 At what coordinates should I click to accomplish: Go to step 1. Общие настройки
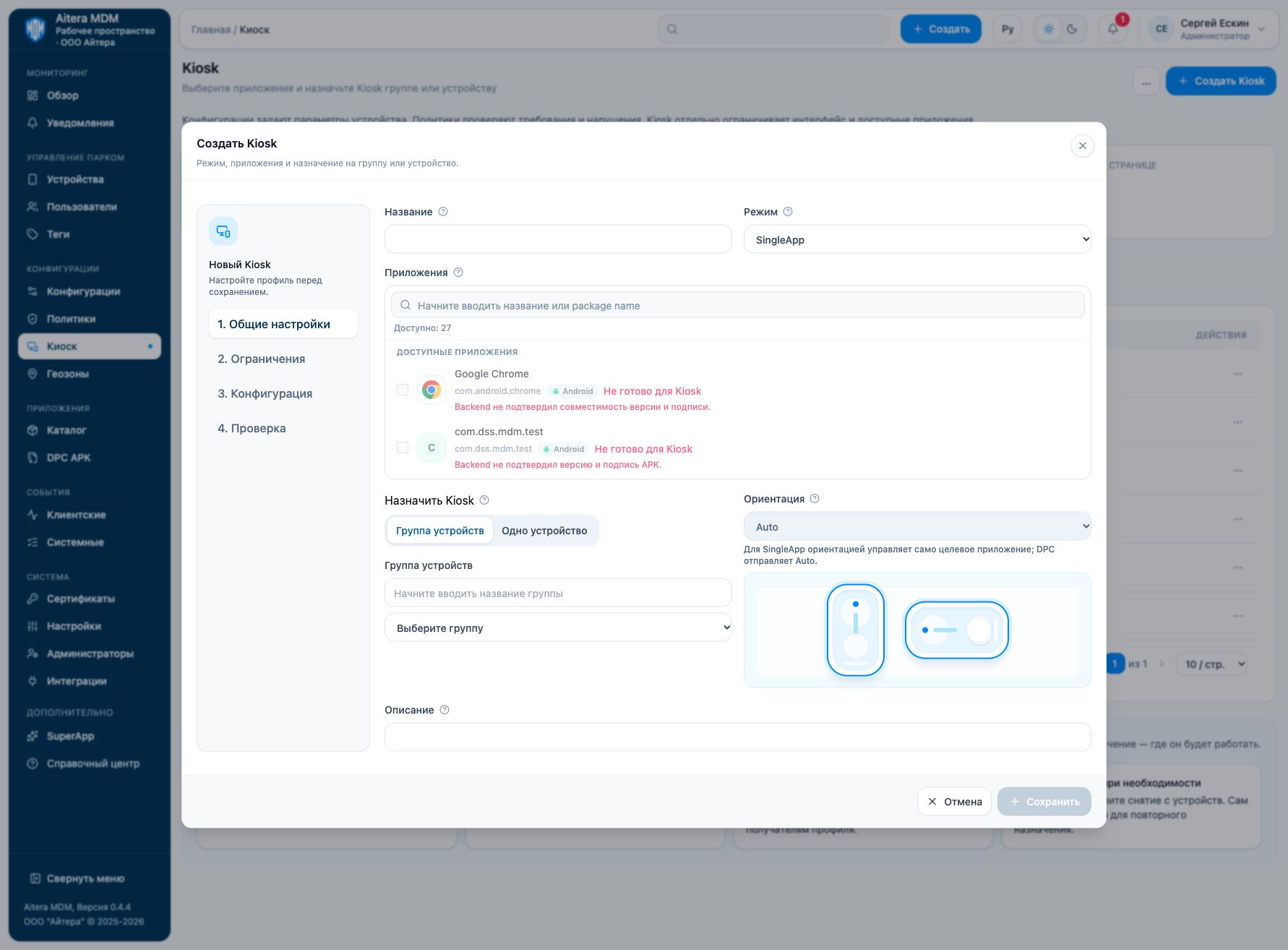point(283,324)
